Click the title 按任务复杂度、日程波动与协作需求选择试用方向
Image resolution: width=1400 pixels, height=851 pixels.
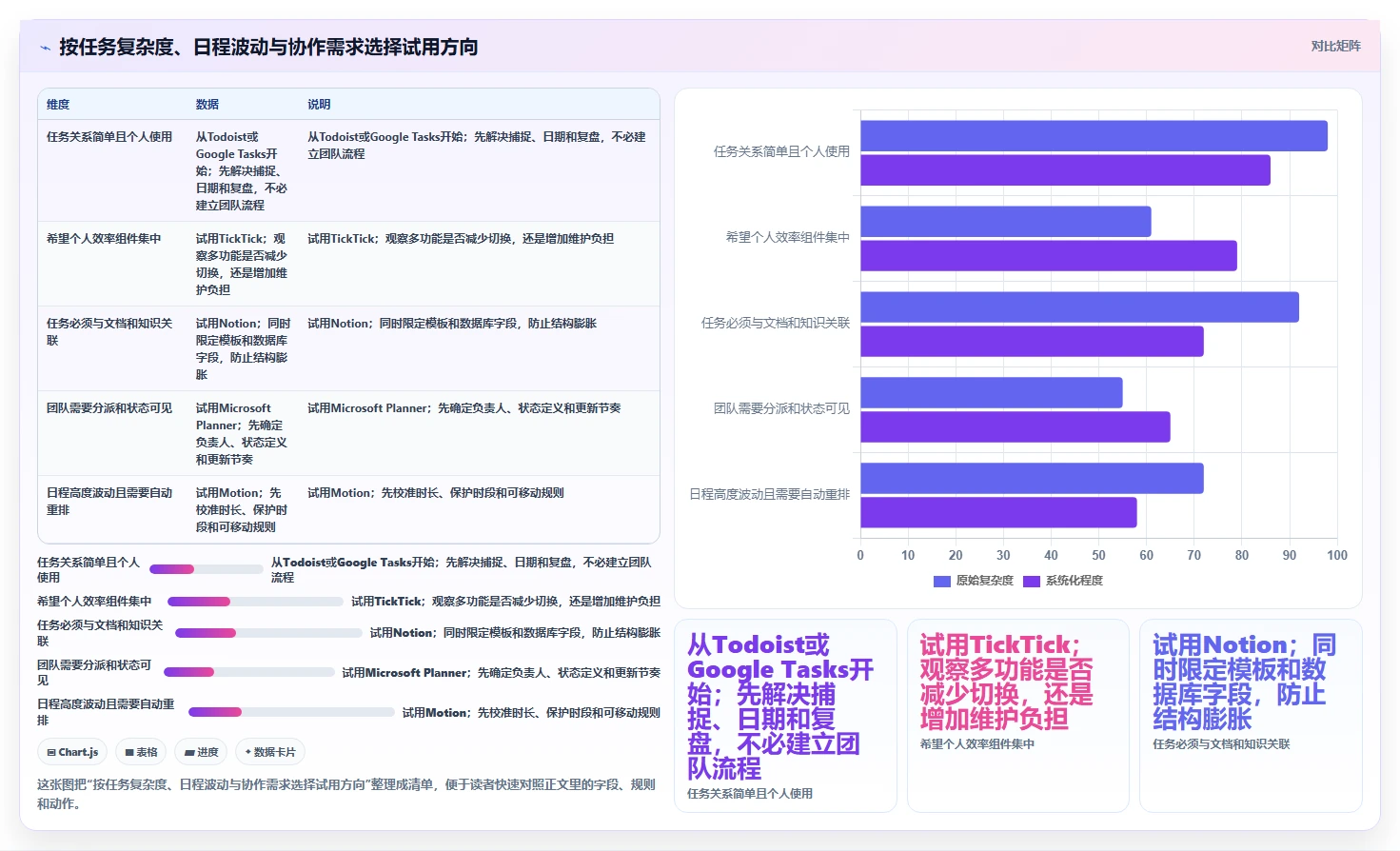click(268, 47)
